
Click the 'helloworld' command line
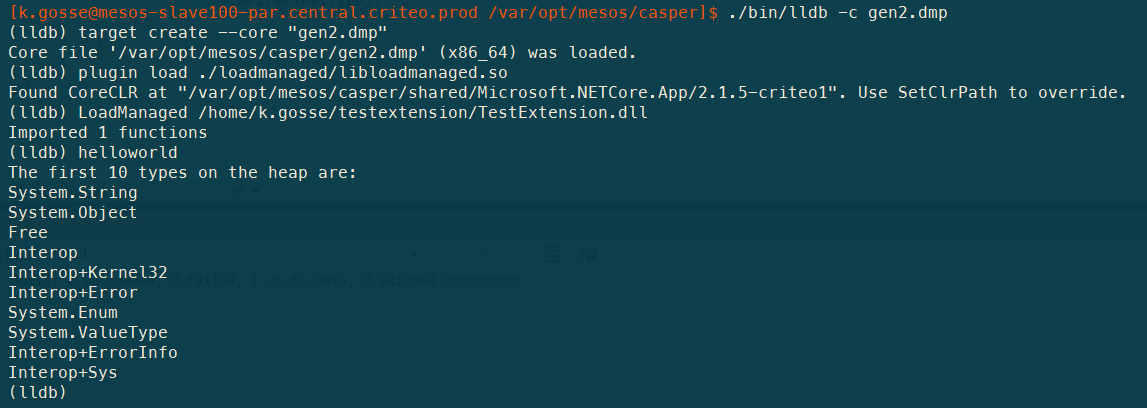click(93, 153)
